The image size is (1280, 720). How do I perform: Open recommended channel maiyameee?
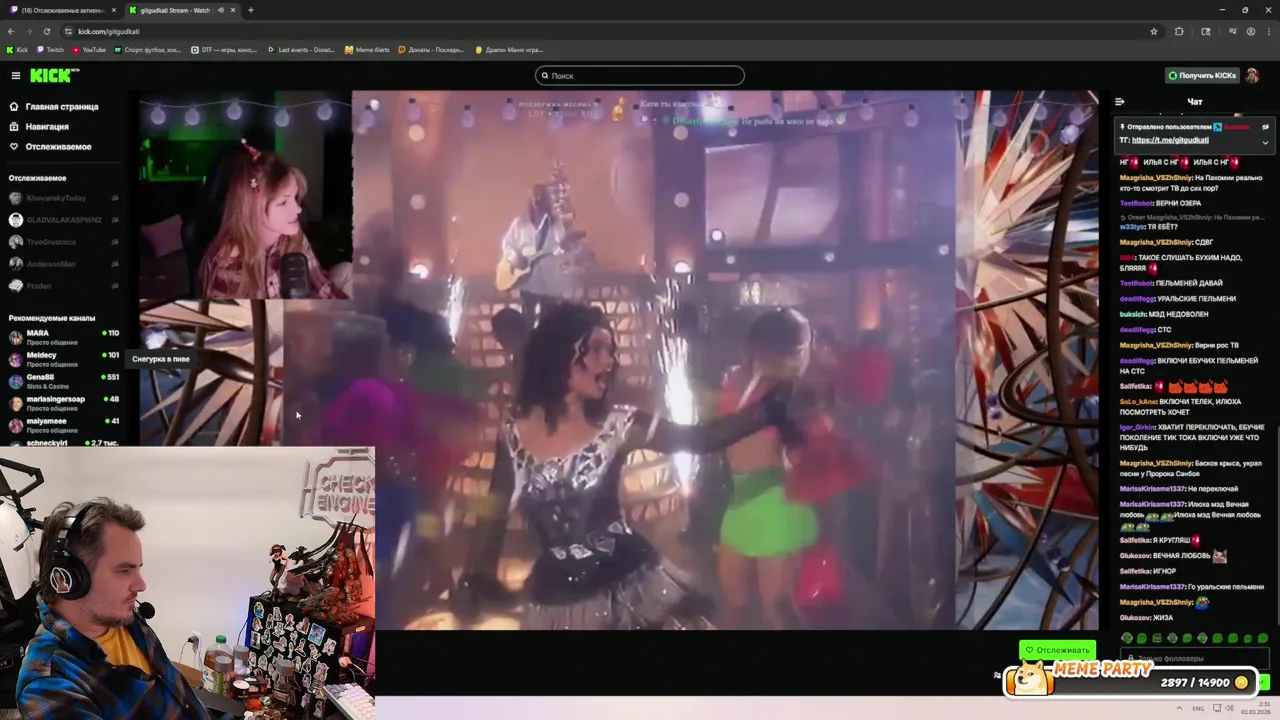point(63,424)
